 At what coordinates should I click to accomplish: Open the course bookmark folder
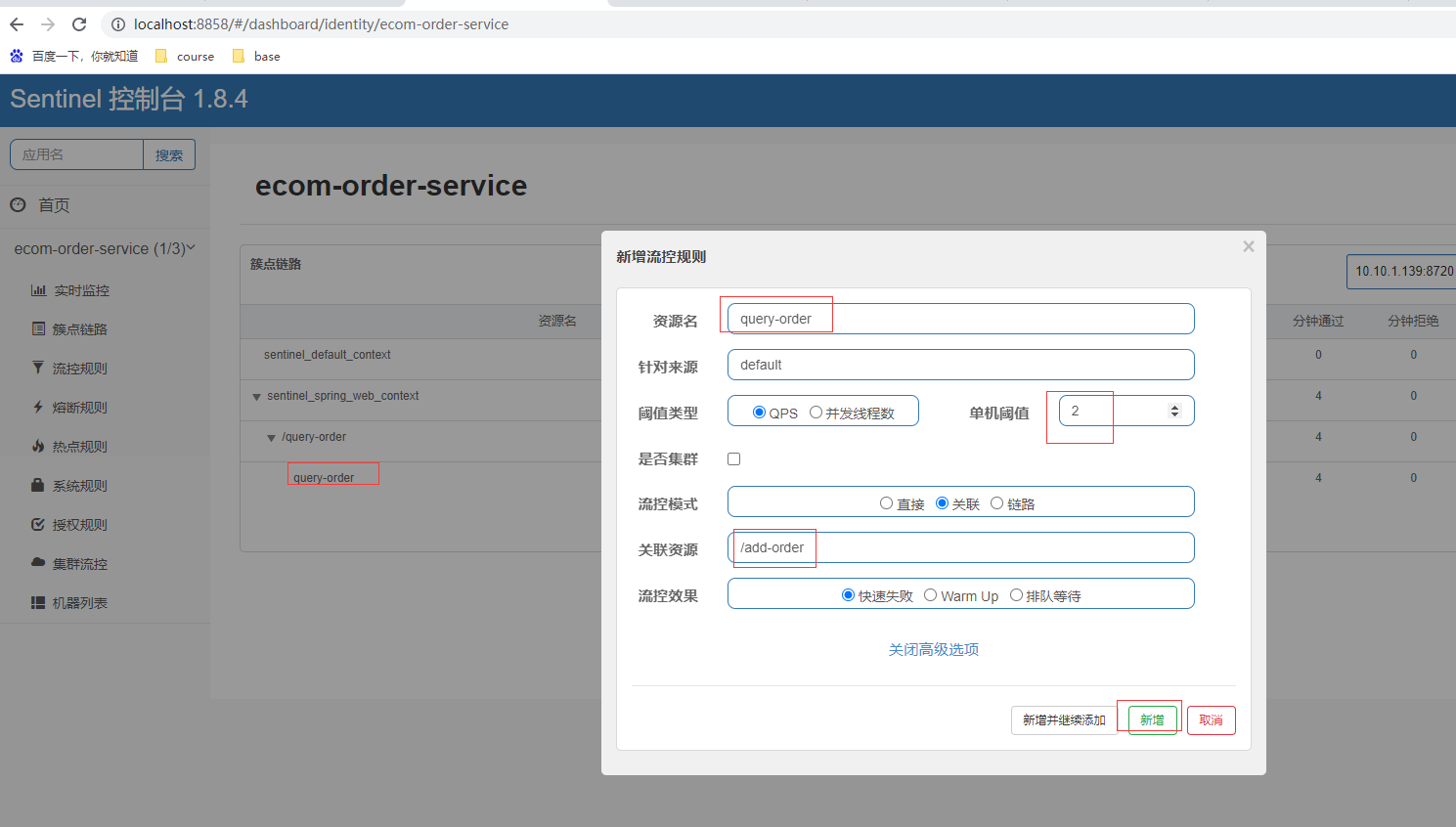click(x=185, y=56)
